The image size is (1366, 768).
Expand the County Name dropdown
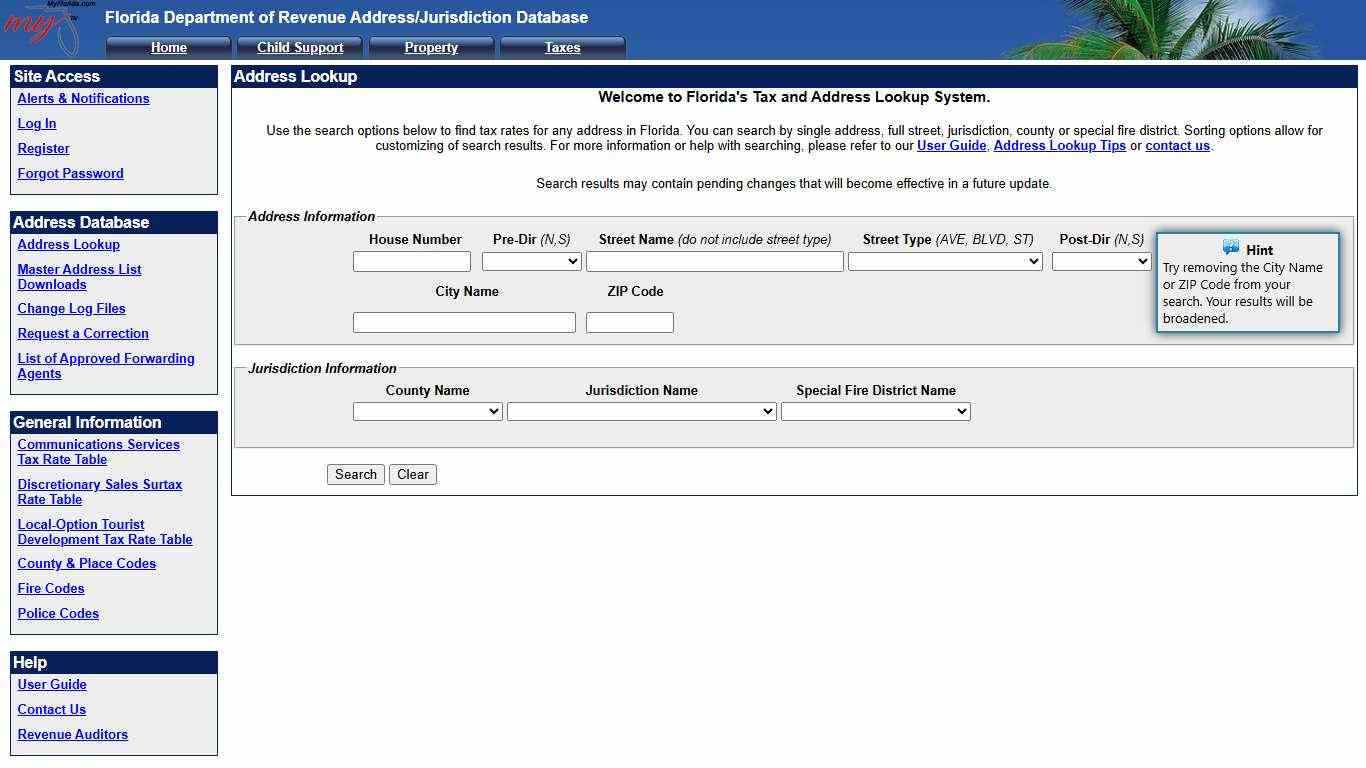click(x=427, y=411)
